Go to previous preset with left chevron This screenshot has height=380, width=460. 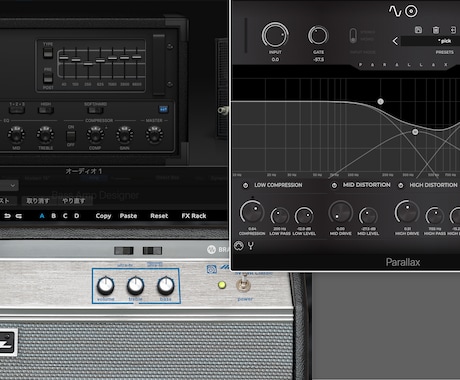395,41
